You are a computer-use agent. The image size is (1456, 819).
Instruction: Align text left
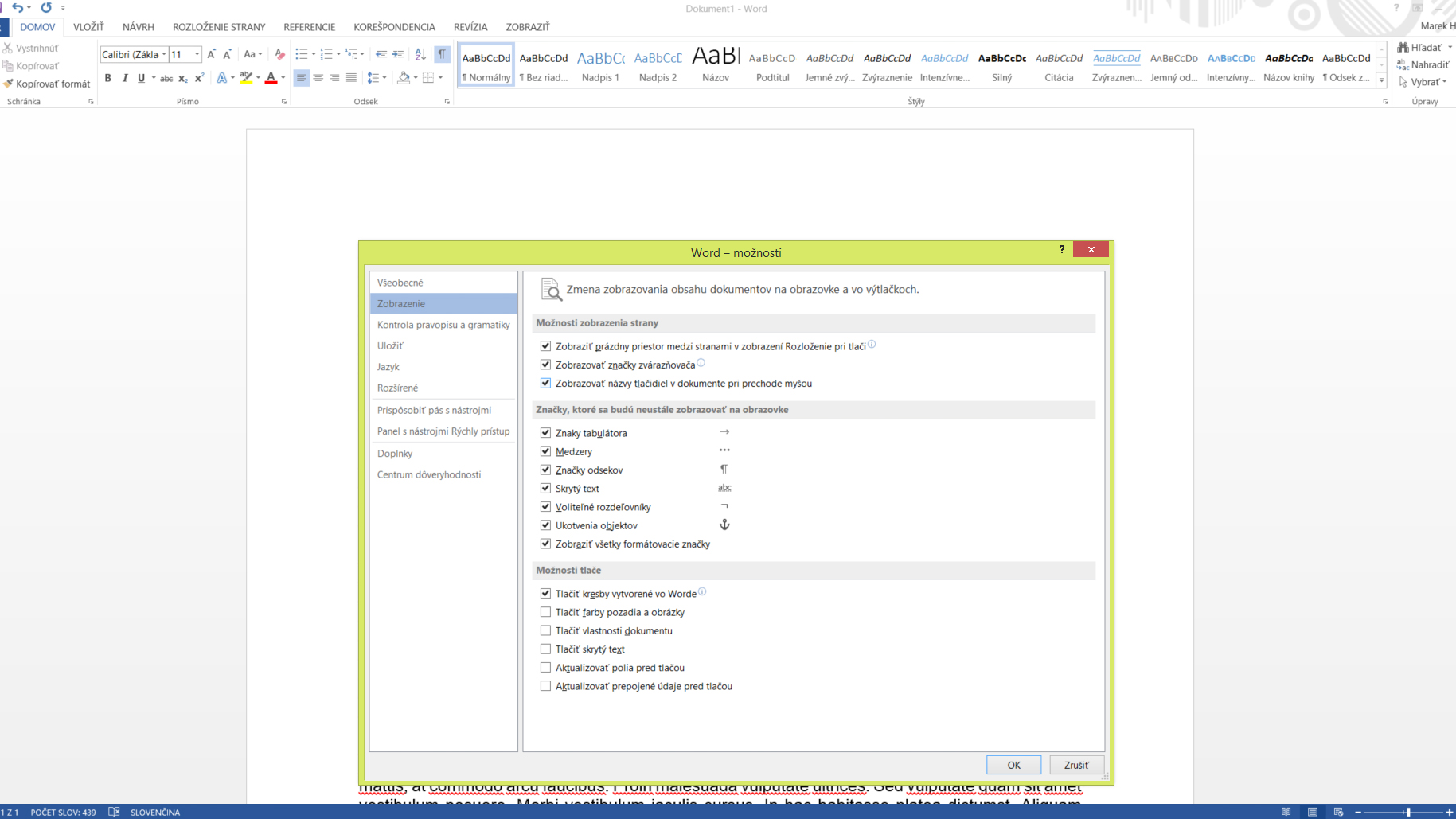[301, 78]
